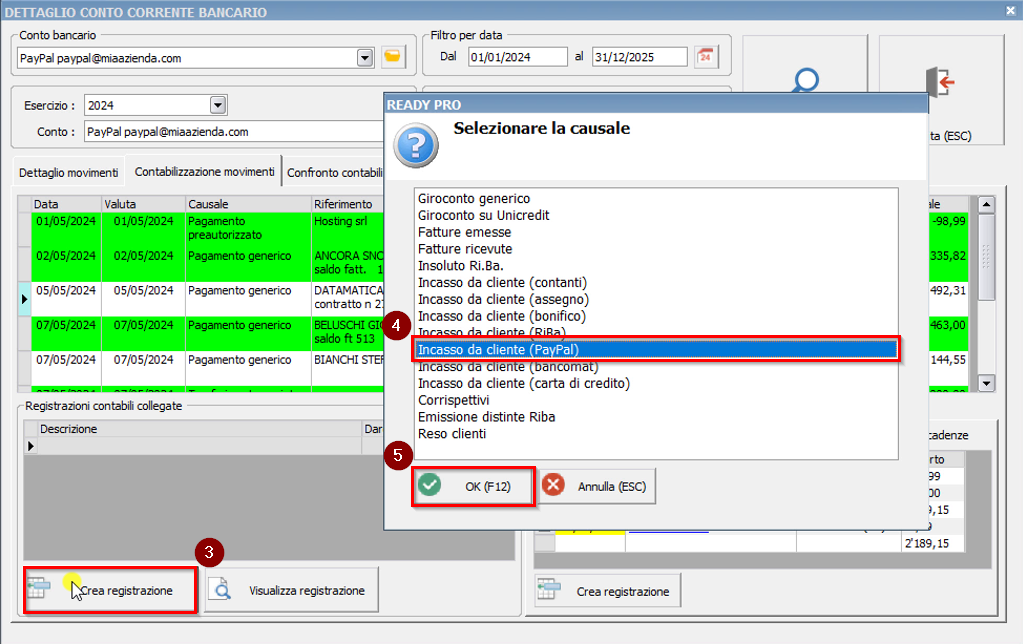Click the Conto text field
The height and width of the screenshot is (644, 1023).
click(x=234, y=132)
